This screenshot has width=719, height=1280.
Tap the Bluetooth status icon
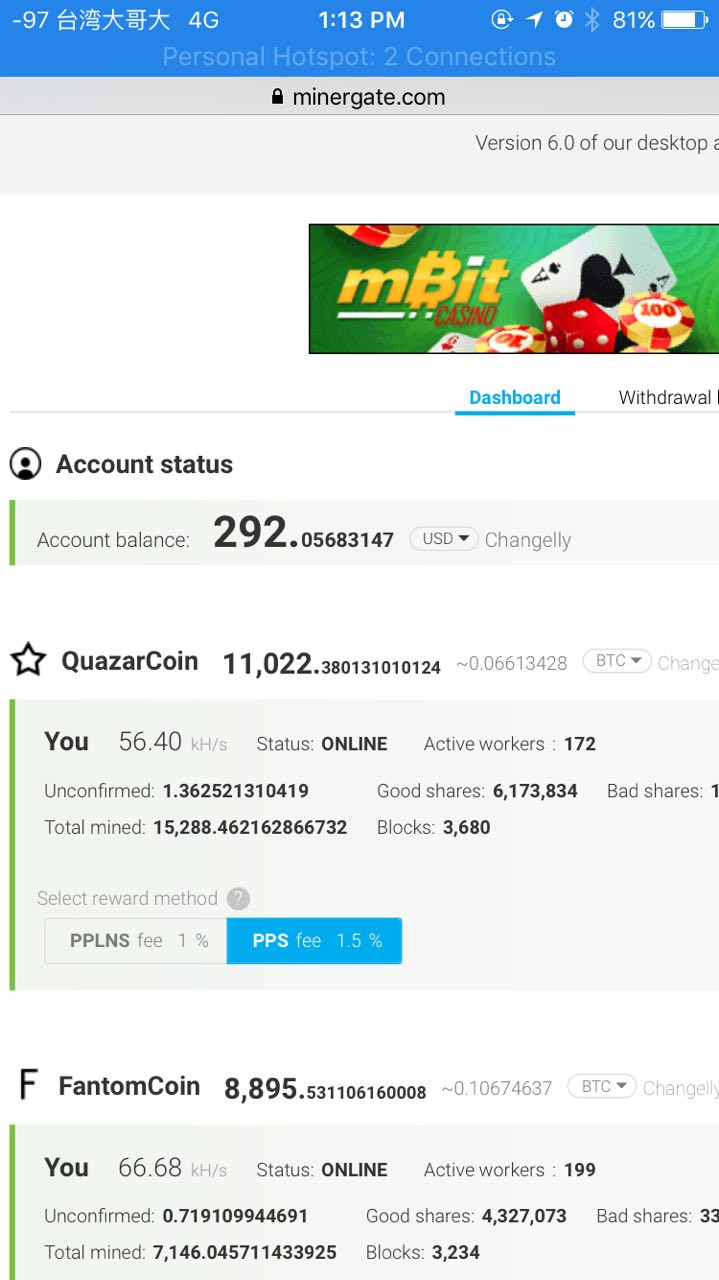[592, 20]
